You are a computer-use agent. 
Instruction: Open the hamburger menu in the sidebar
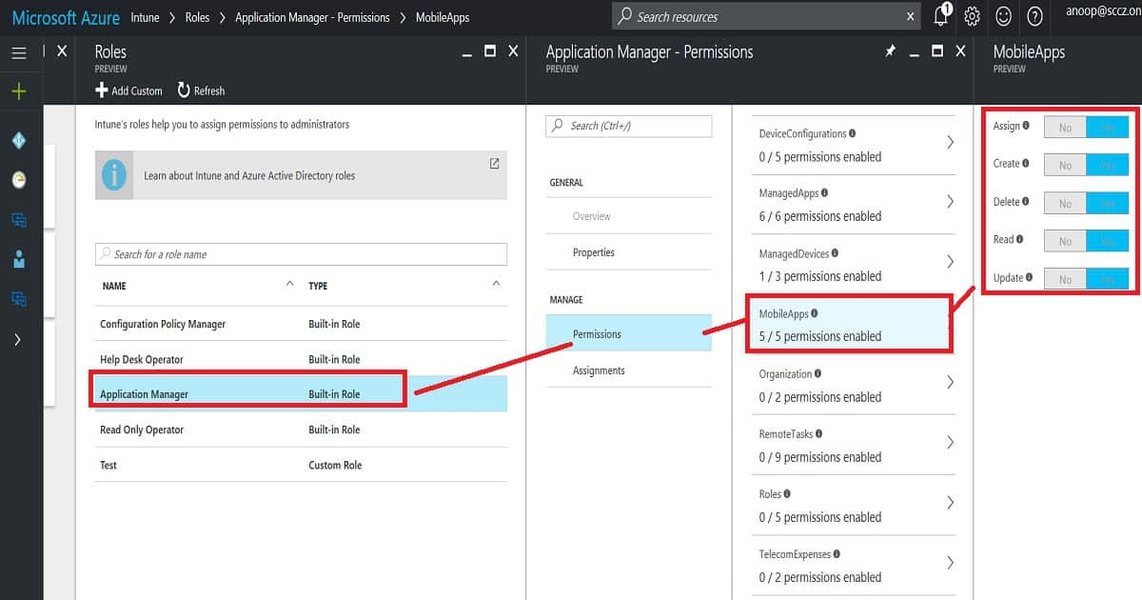[x=19, y=53]
